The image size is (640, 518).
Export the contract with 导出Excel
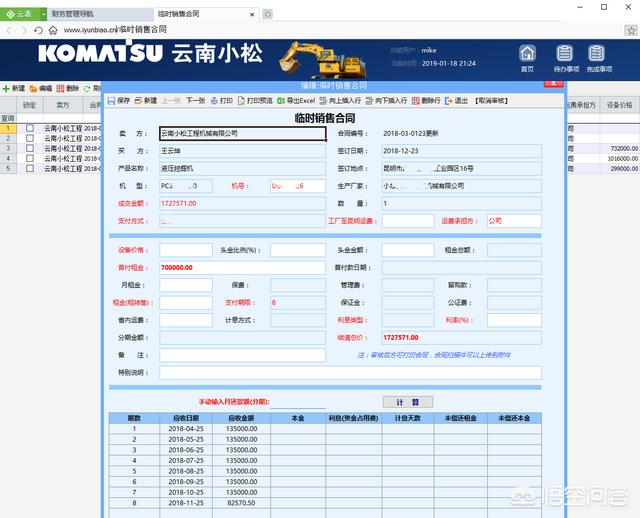click(x=296, y=101)
